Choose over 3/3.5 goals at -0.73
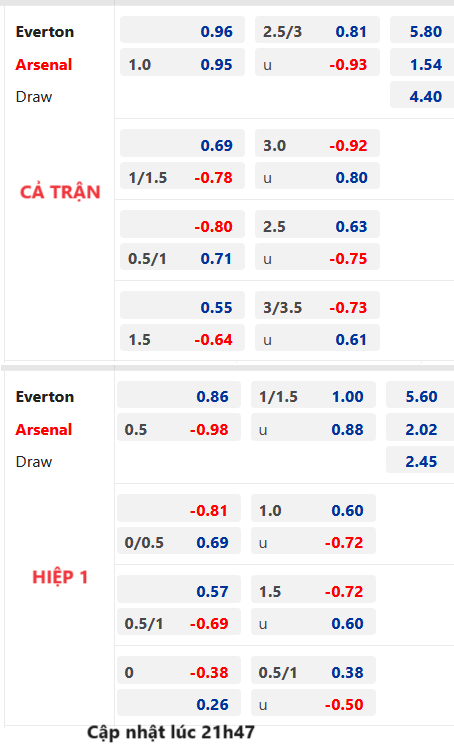Viewport: 454px width, 745px height. tap(317, 306)
